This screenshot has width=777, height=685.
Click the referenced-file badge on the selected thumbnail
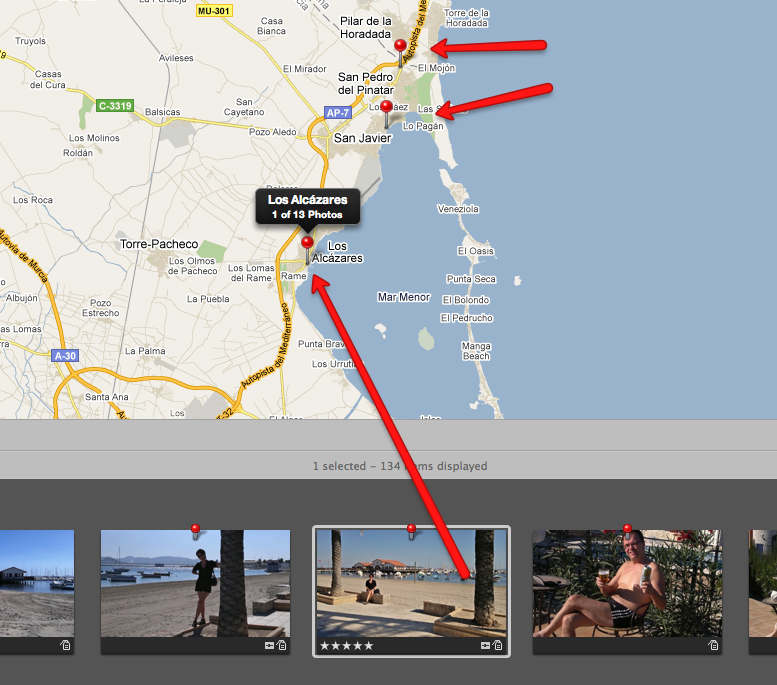coord(498,646)
